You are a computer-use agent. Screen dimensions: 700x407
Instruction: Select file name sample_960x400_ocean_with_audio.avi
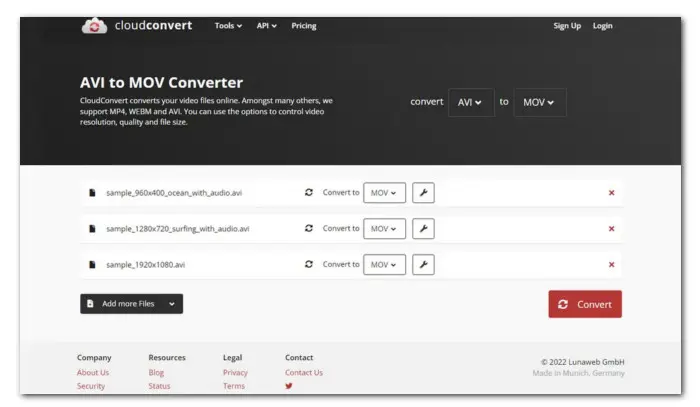(174, 193)
